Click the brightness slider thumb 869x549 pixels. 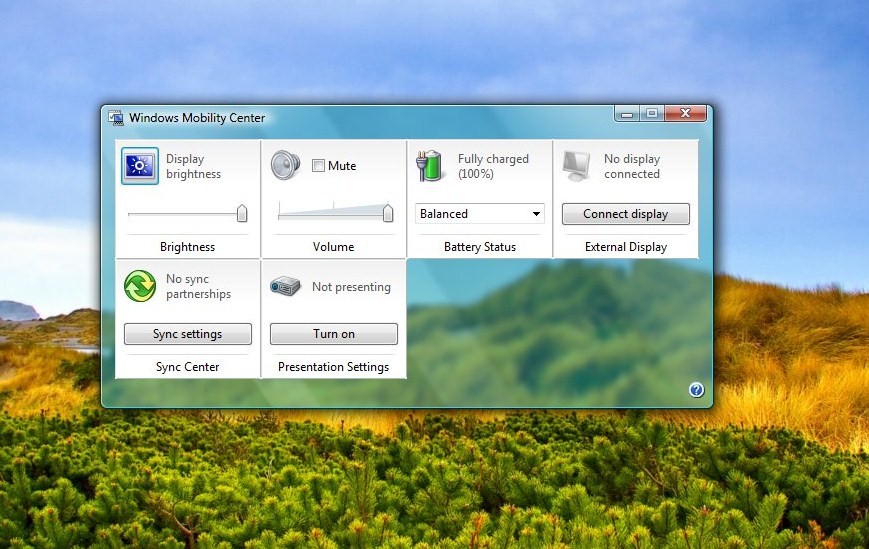[x=242, y=213]
